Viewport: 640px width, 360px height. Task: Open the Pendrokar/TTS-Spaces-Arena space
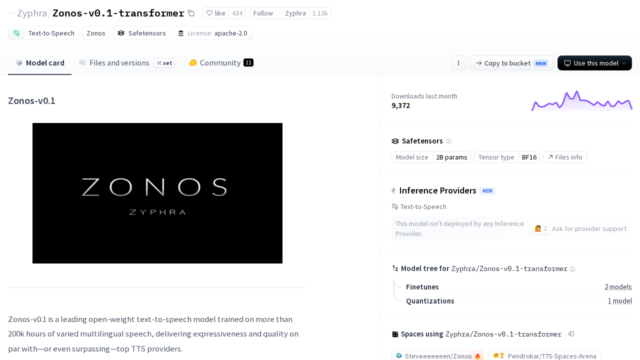pos(545,356)
